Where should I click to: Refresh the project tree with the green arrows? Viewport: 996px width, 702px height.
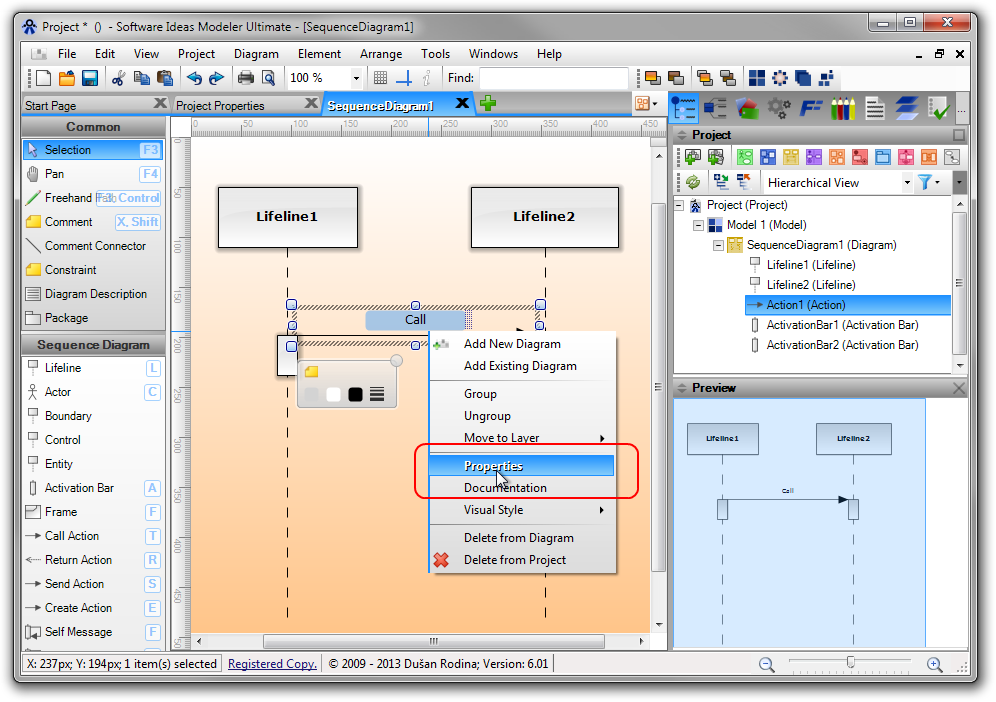pos(693,182)
